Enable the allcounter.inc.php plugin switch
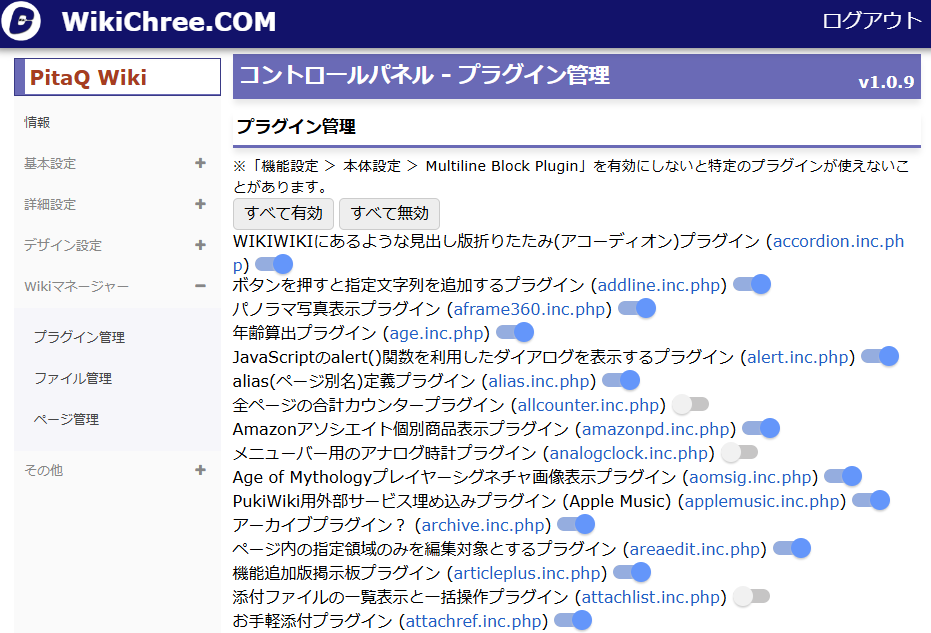Viewport: 931px width, 633px height. tap(691, 404)
